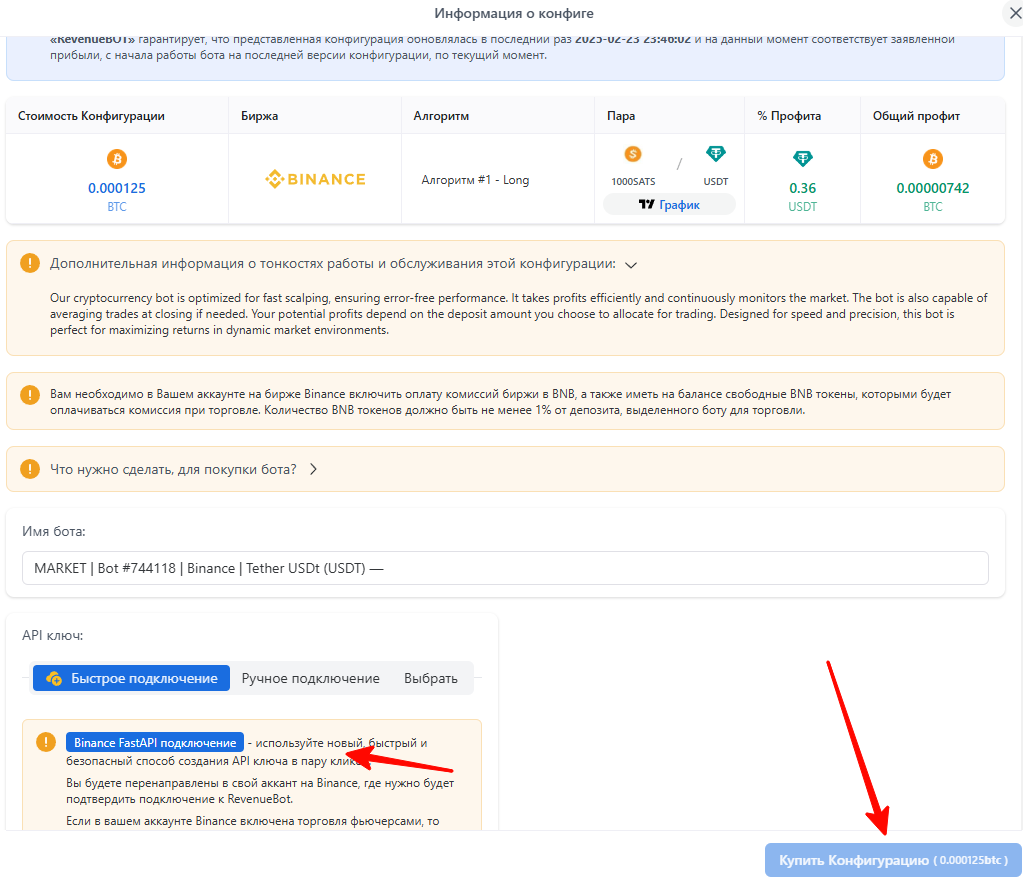
Task: Expand Что нужно сделать, для покупки бота
Action: (313, 469)
